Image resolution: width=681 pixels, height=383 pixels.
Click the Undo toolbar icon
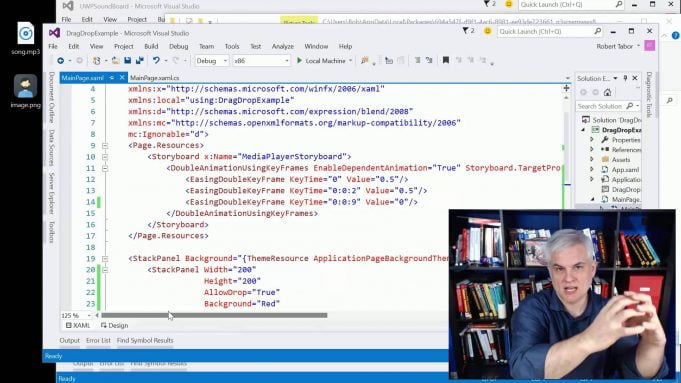point(156,61)
